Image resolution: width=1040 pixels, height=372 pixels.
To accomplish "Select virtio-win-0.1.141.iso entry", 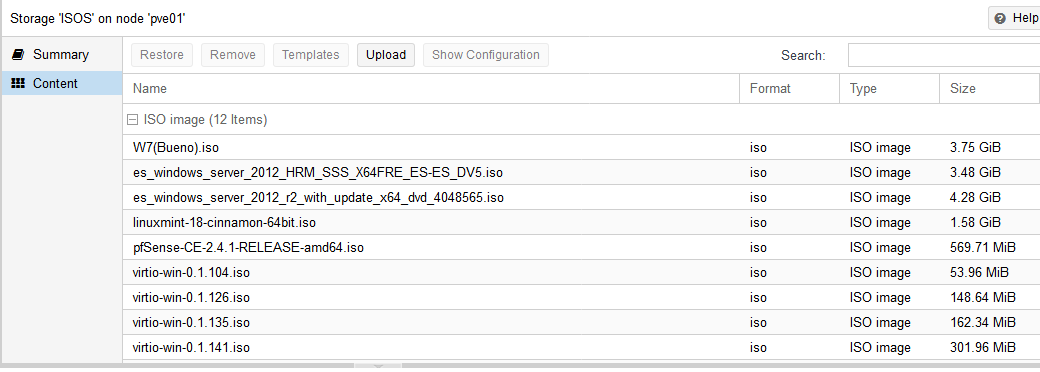I will [x=581, y=347].
